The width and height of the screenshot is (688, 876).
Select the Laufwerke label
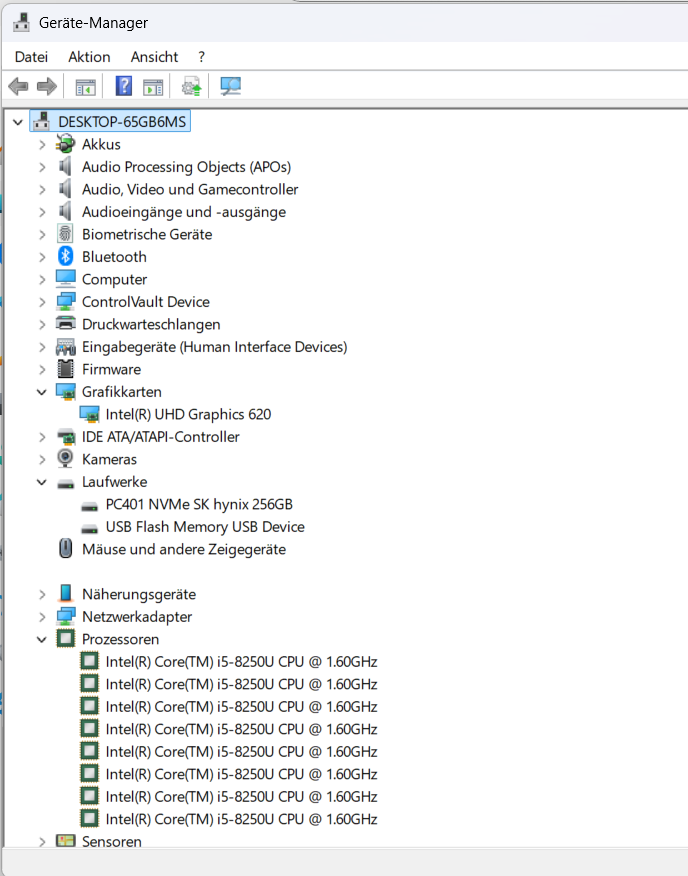tap(115, 482)
